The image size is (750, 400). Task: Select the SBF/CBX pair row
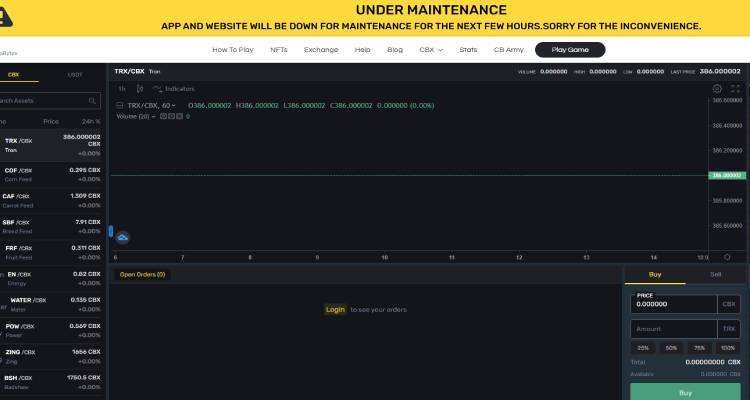point(52,226)
